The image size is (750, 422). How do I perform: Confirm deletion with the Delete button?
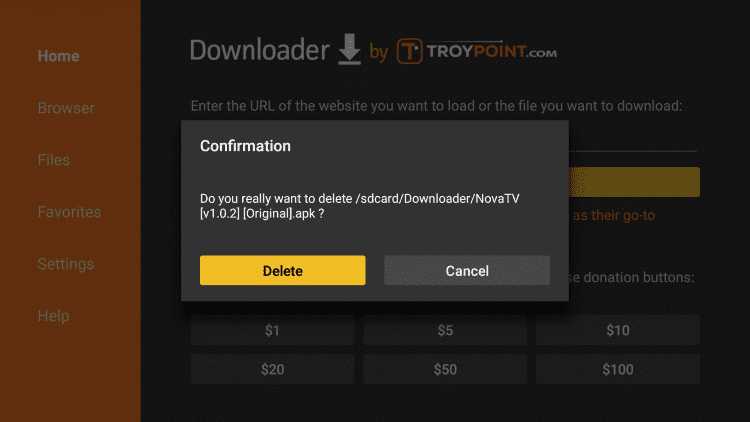point(283,270)
